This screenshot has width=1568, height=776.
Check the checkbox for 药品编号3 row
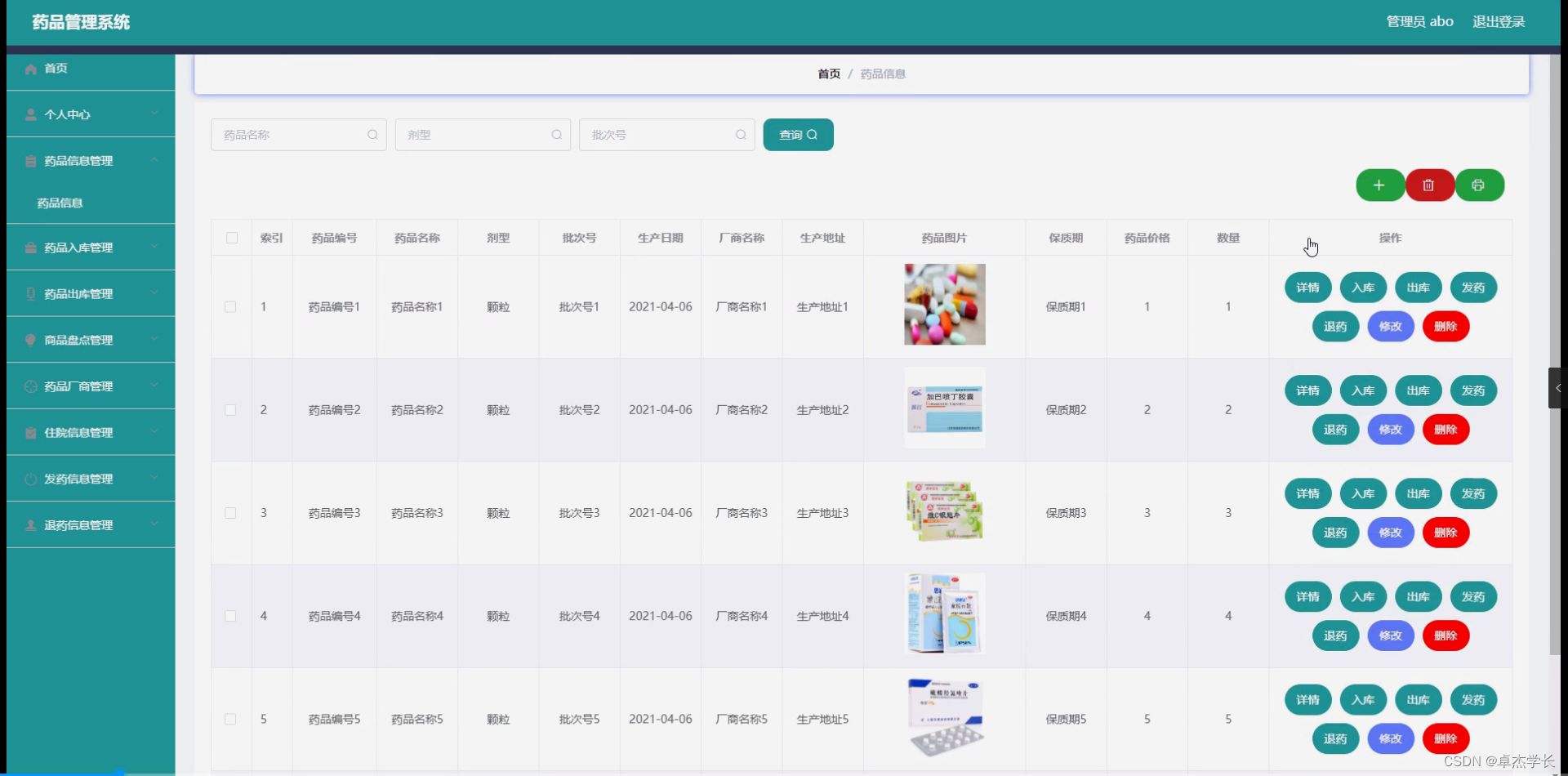click(231, 513)
